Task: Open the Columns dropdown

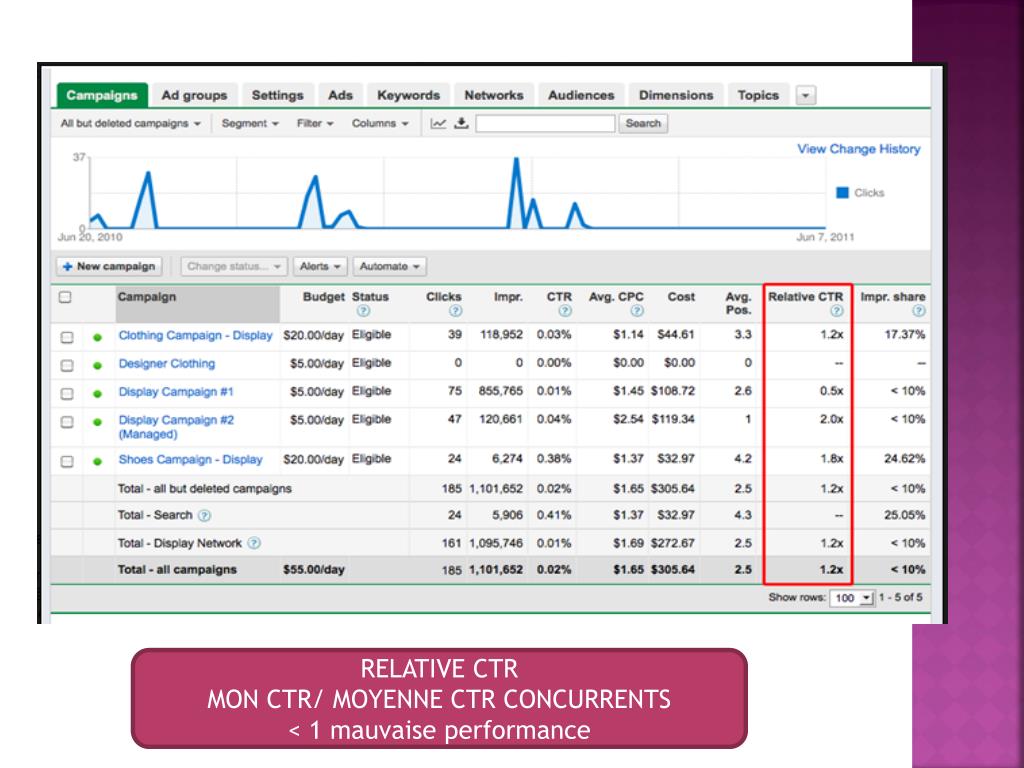Action: click(380, 123)
